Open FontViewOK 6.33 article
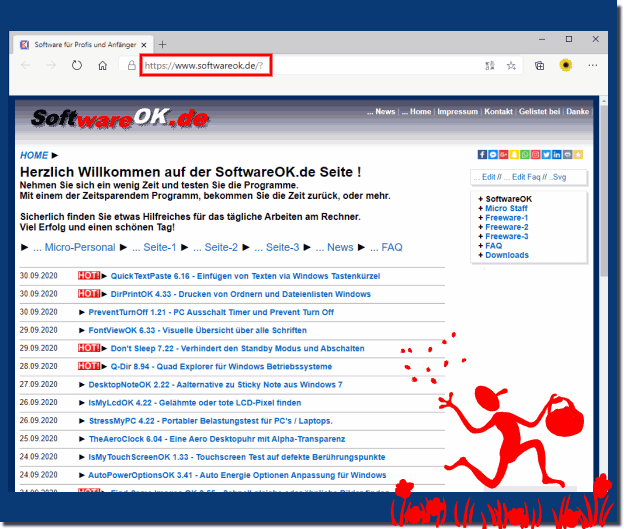The height and width of the screenshot is (529, 624). 197,330
